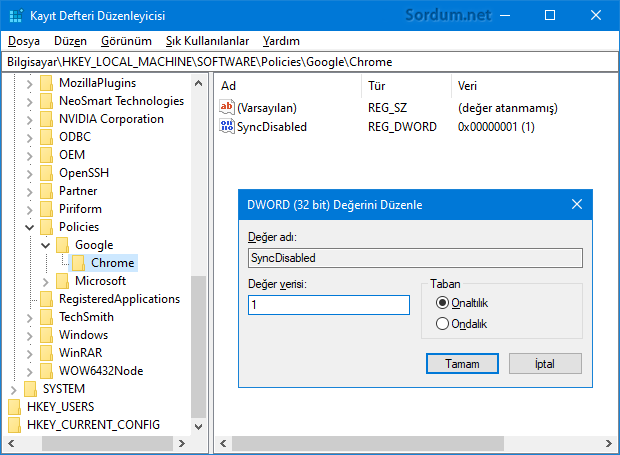Viewport: 620px width, 455px height.
Task: Cancel with the İptal button
Action: [x=545, y=363]
